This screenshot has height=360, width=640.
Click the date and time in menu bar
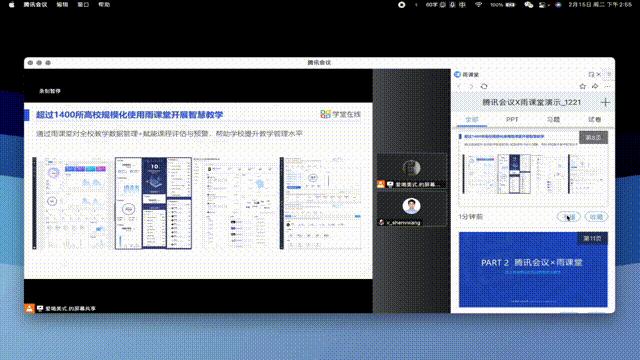coord(600,5)
